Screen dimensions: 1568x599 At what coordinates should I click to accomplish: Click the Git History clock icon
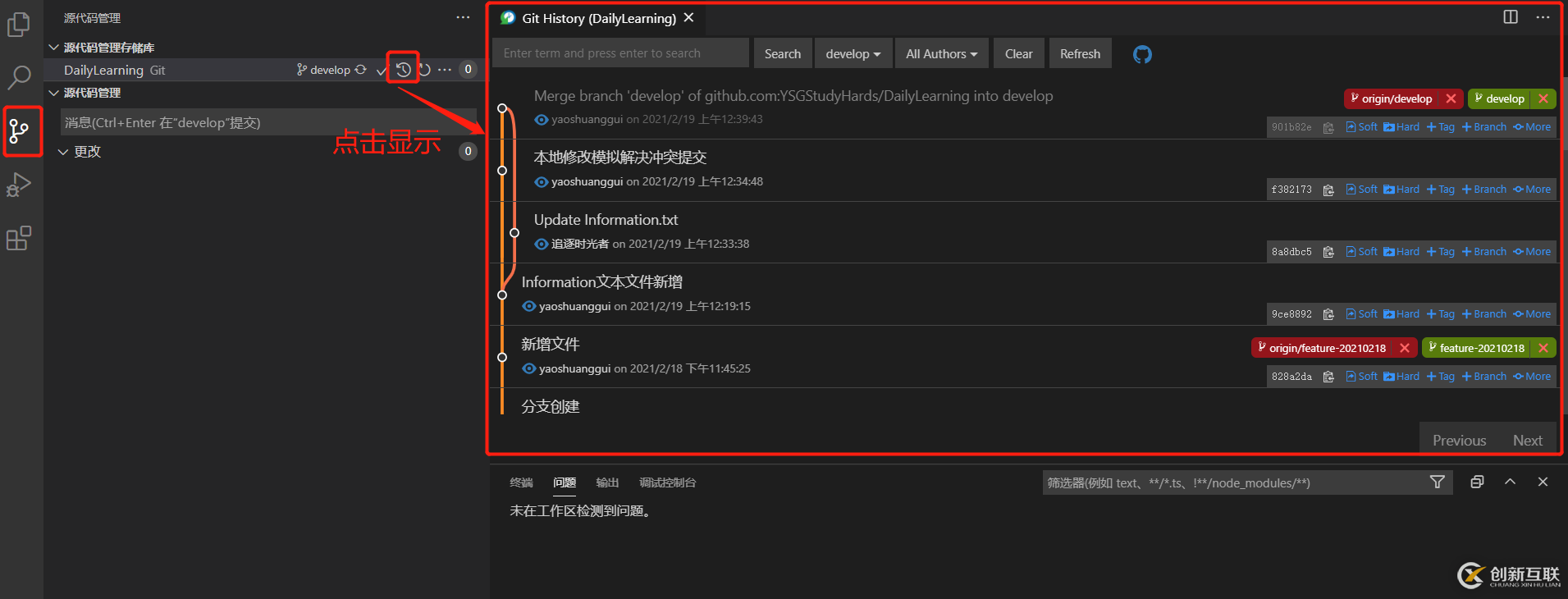[403, 70]
